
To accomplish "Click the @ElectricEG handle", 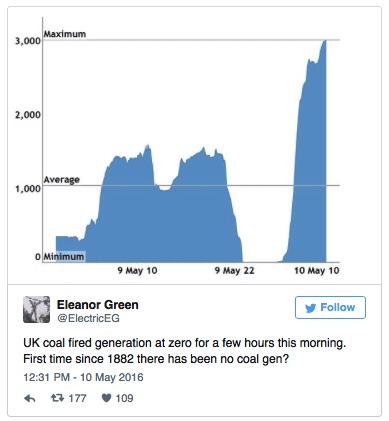I will click(88, 318).
